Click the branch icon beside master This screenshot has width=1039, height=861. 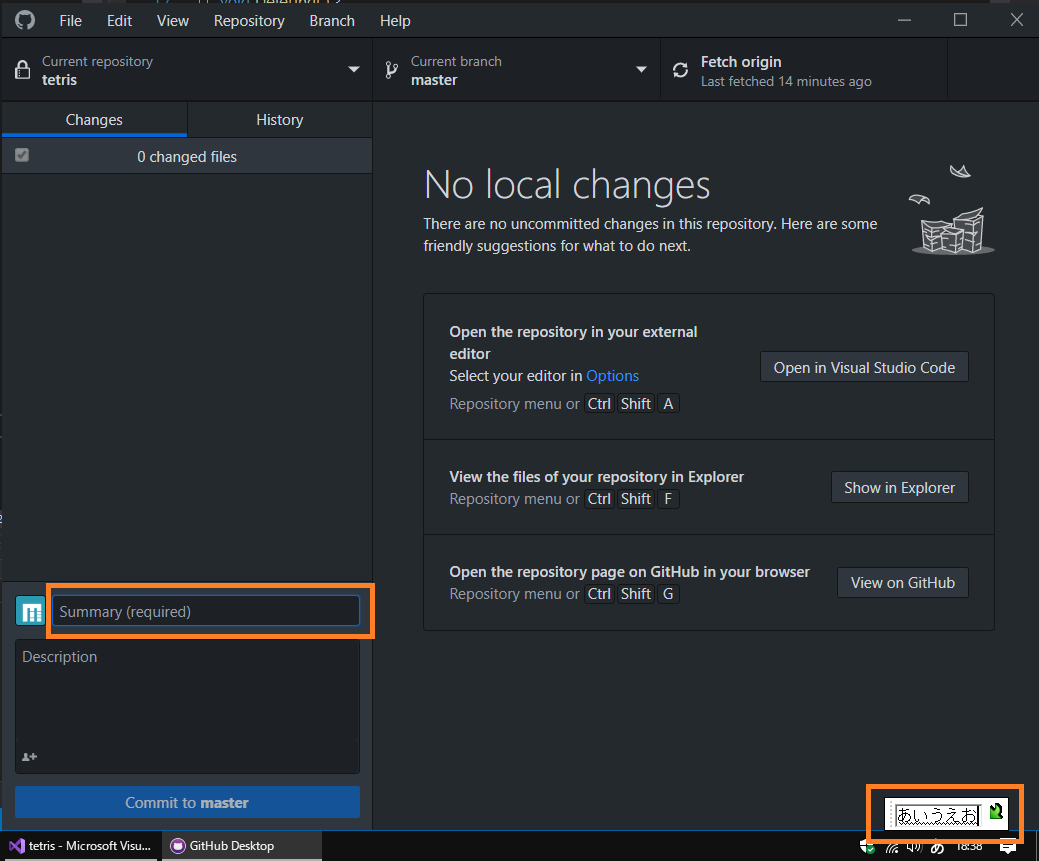[392, 70]
